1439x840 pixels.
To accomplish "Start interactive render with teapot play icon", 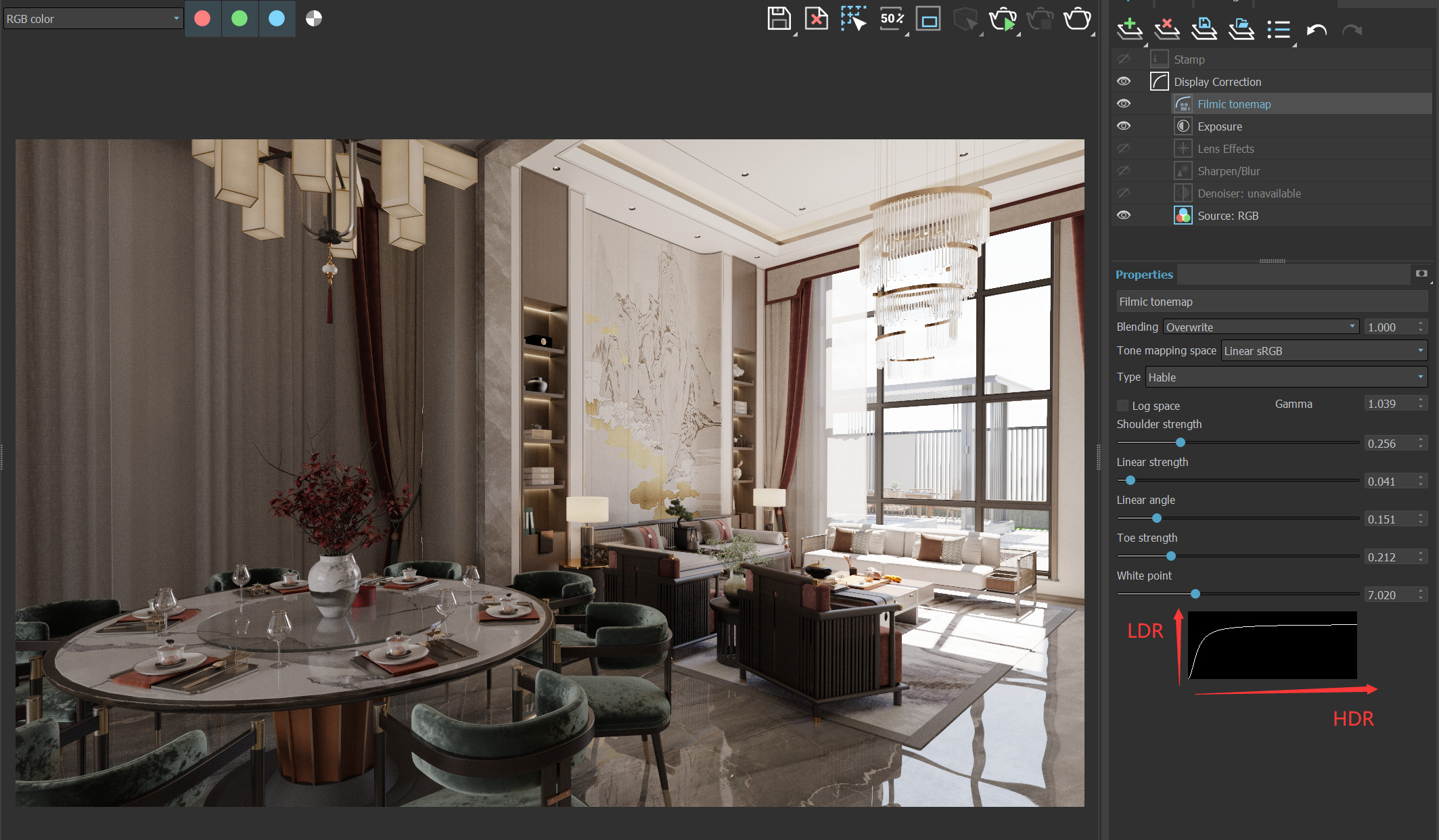I will point(1003,19).
